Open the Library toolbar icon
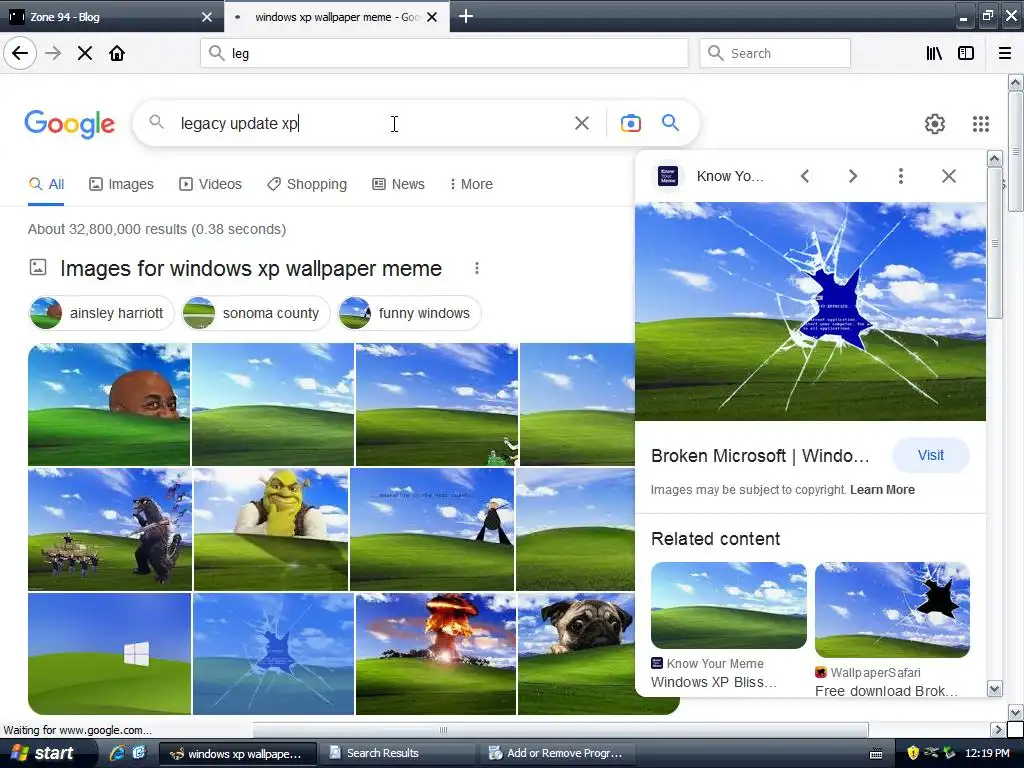The image size is (1024, 768). pyautogui.click(x=934, y=54)
